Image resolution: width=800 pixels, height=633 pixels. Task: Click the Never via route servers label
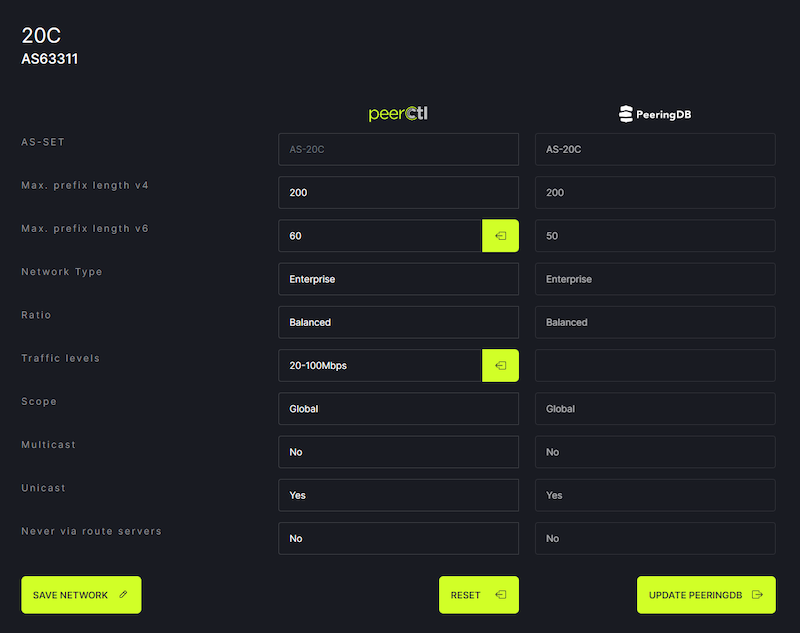coord(91,531)
